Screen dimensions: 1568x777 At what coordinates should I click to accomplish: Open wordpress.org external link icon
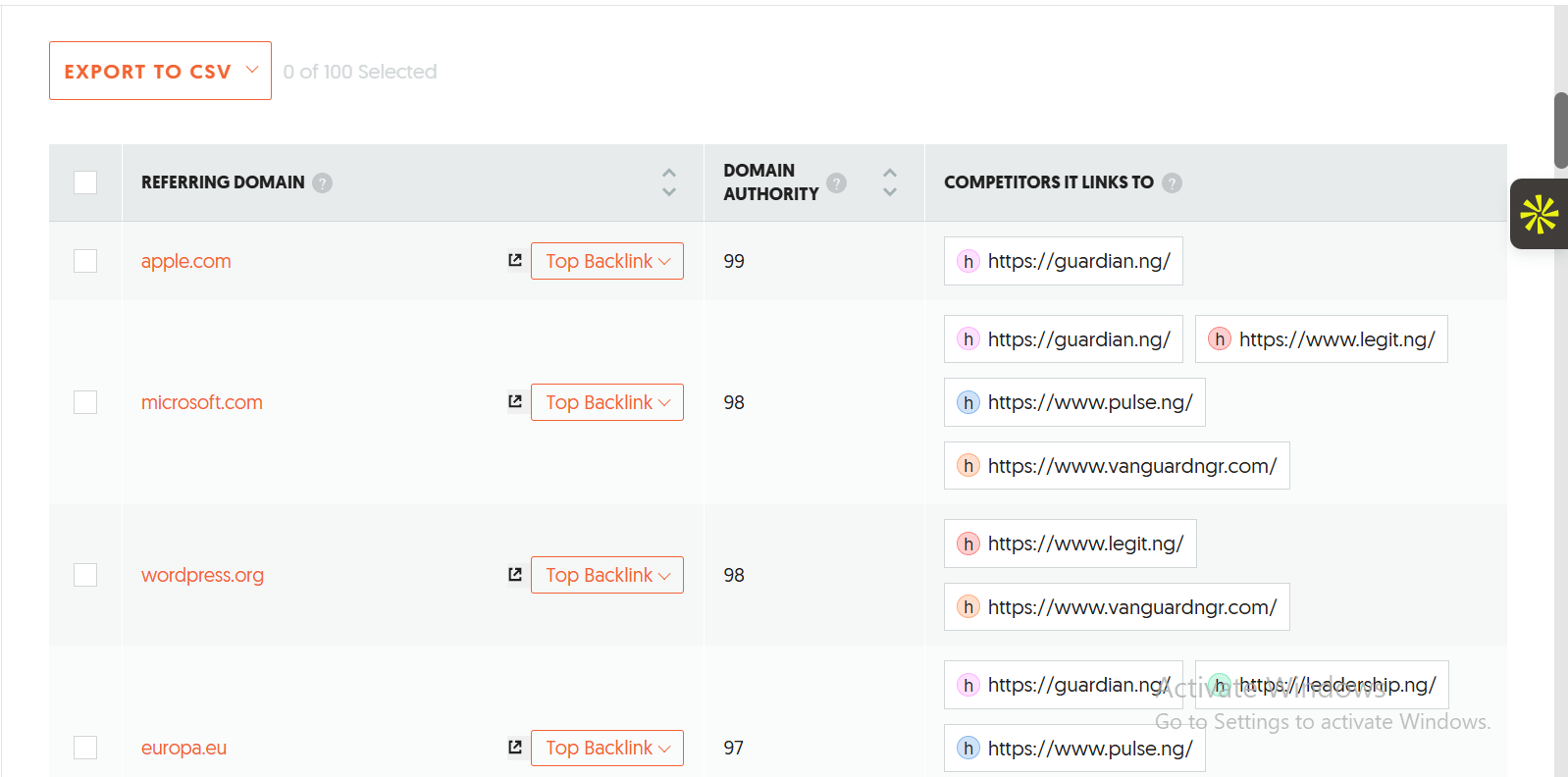pos(515,575)
